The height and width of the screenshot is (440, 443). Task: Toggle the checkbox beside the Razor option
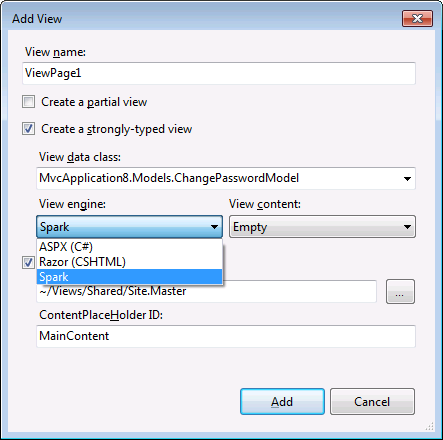tap(28, 262)
